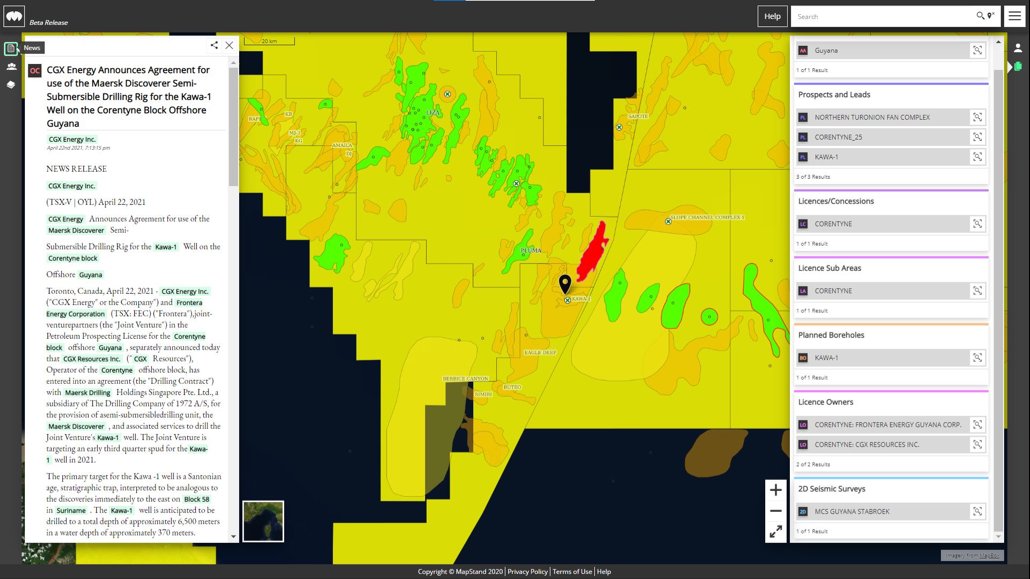Share the CGX Energy news article
This screenshot has height=579, width=1030.
(x=214, y=45)
